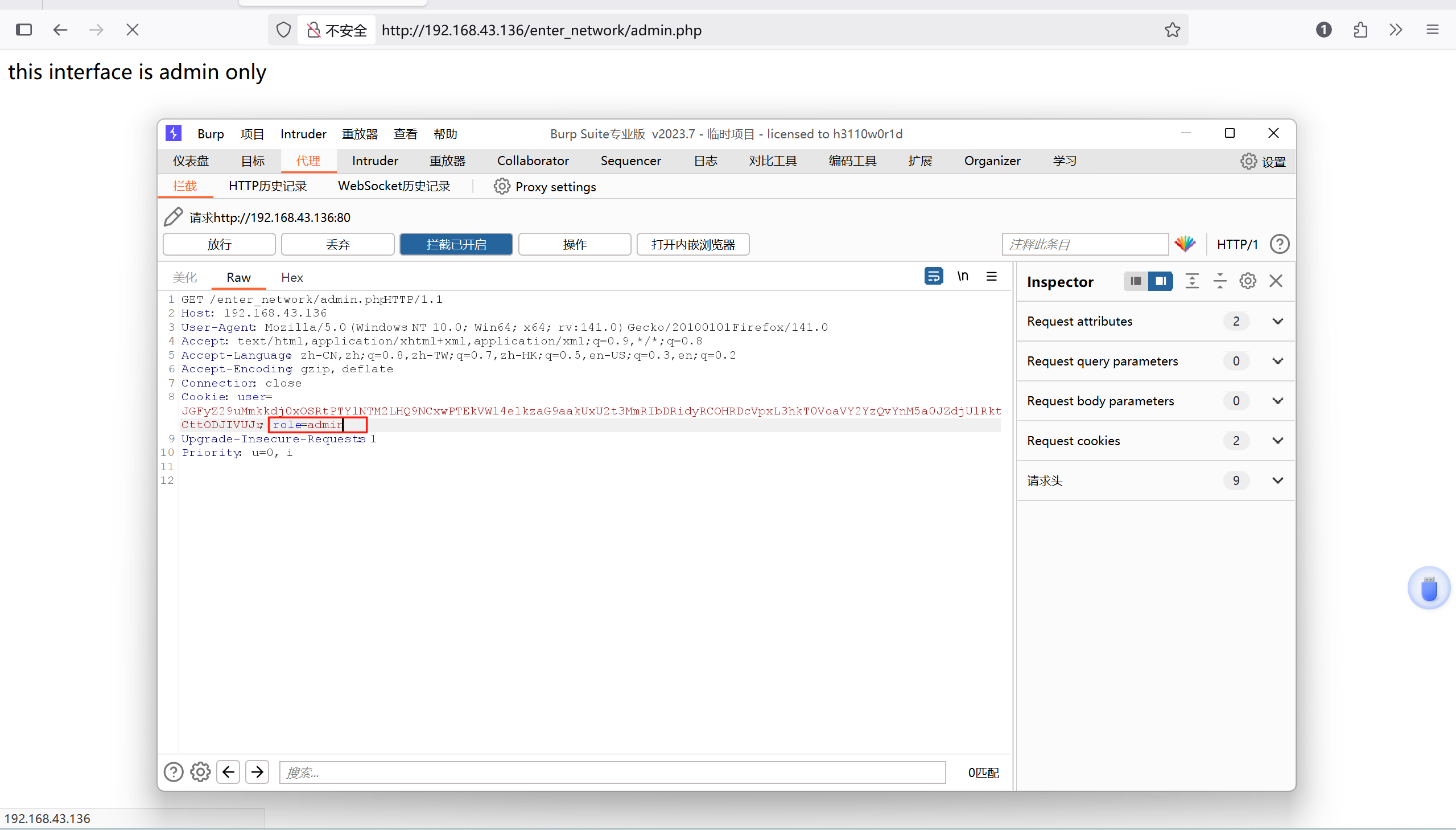Click the Proxy settings gear icon
The width and height of the screenshot is (1456, 830).
(501, 186)
